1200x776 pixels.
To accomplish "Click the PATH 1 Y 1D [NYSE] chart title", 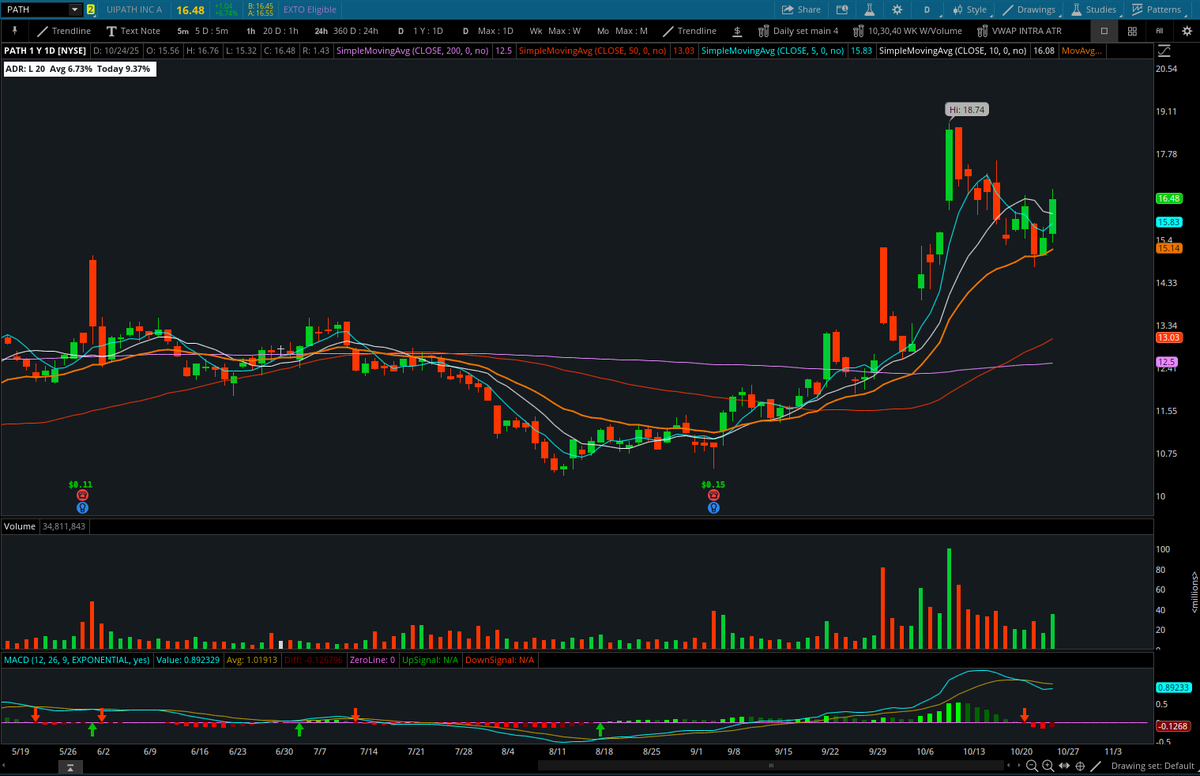I will click(x=43, y=50).
